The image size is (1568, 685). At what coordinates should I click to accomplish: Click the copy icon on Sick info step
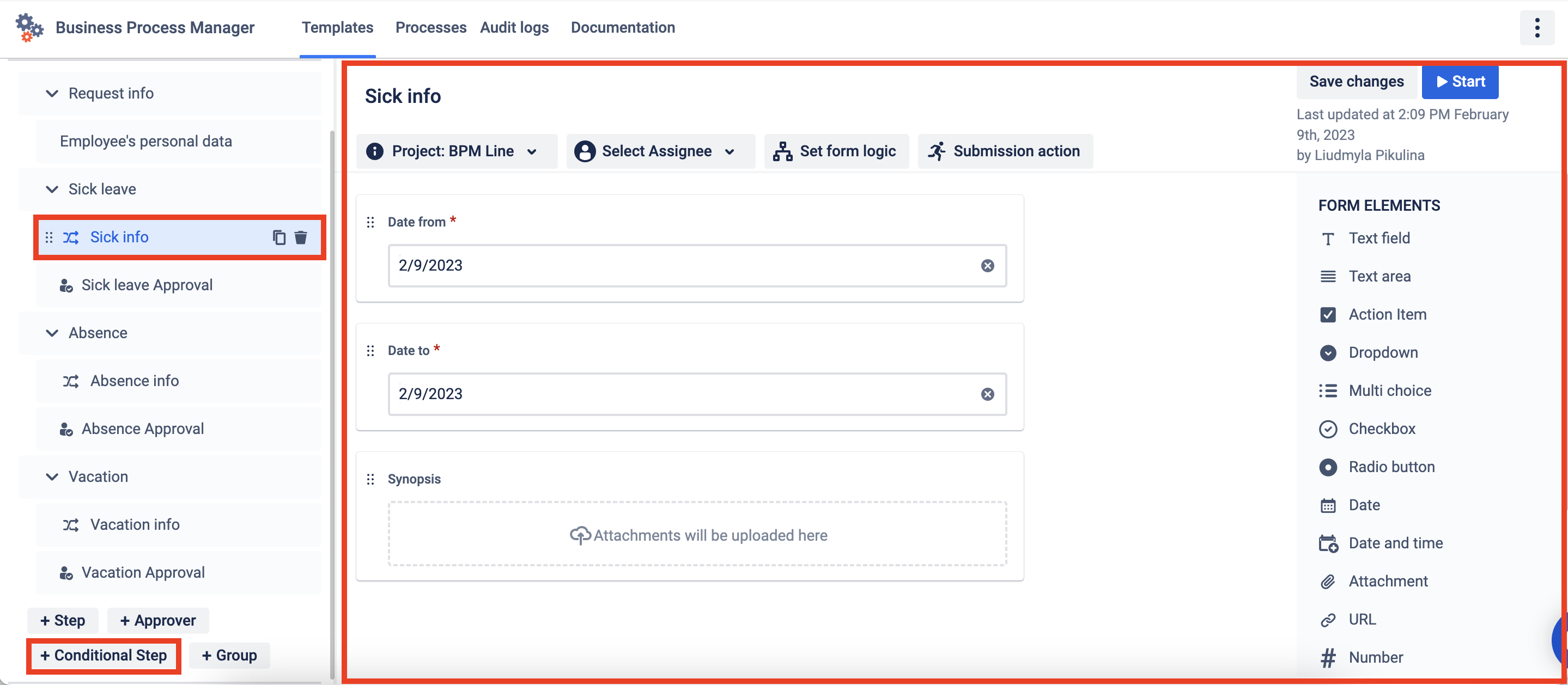tap(279, 237)
